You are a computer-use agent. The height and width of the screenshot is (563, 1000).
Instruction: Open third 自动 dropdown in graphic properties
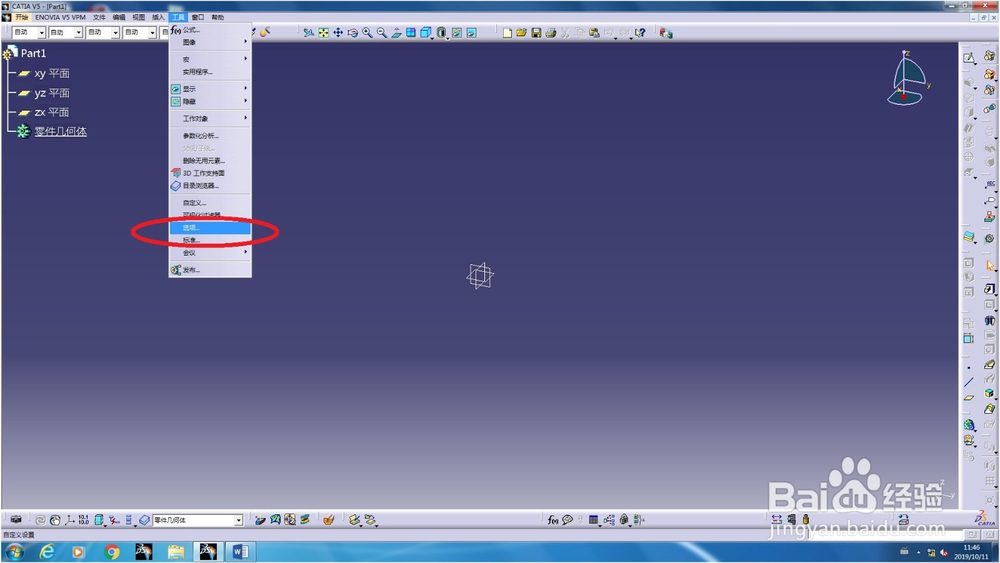tap(115, 33)
